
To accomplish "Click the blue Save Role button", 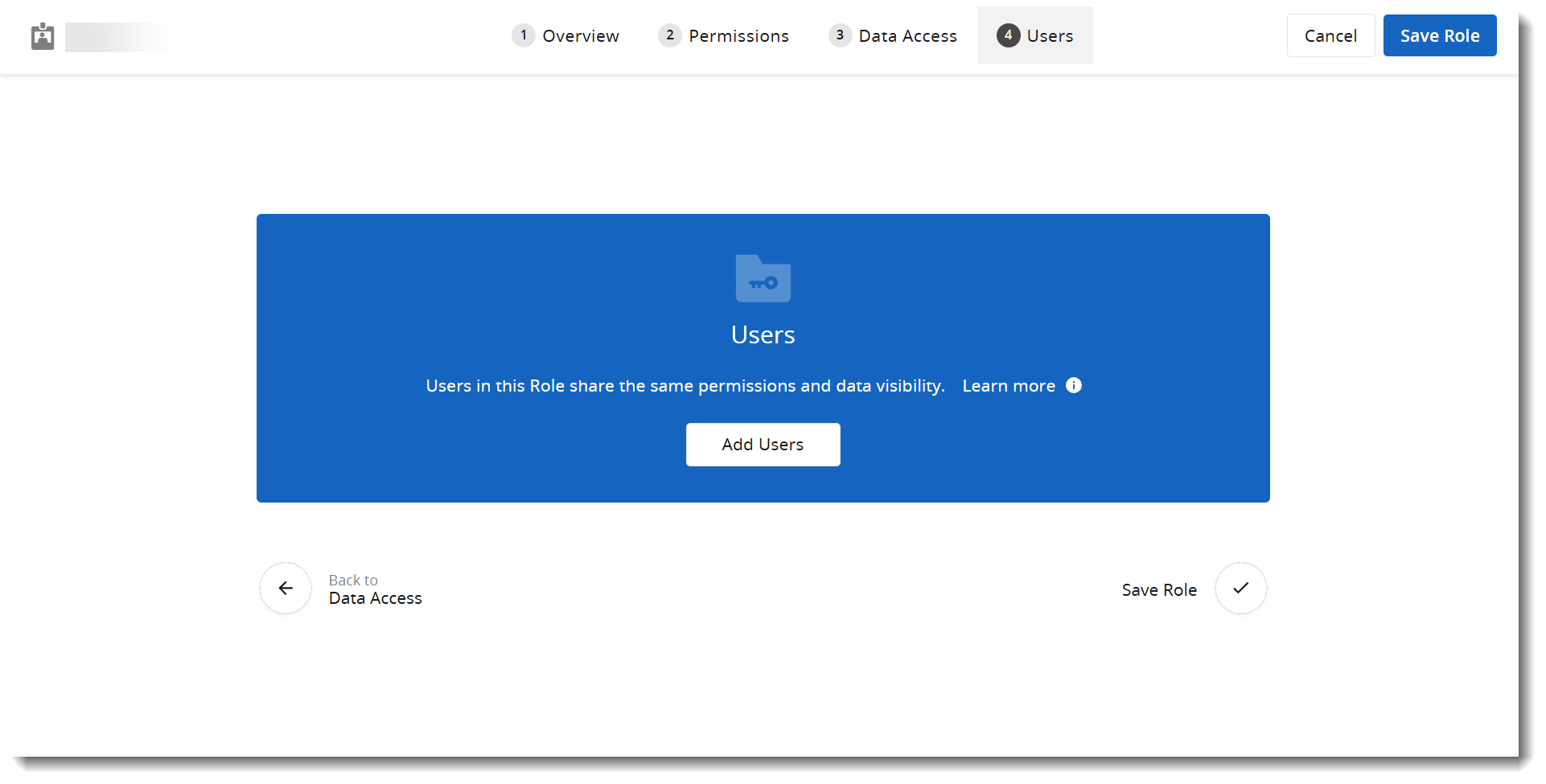I will (x=1439, y=36).
